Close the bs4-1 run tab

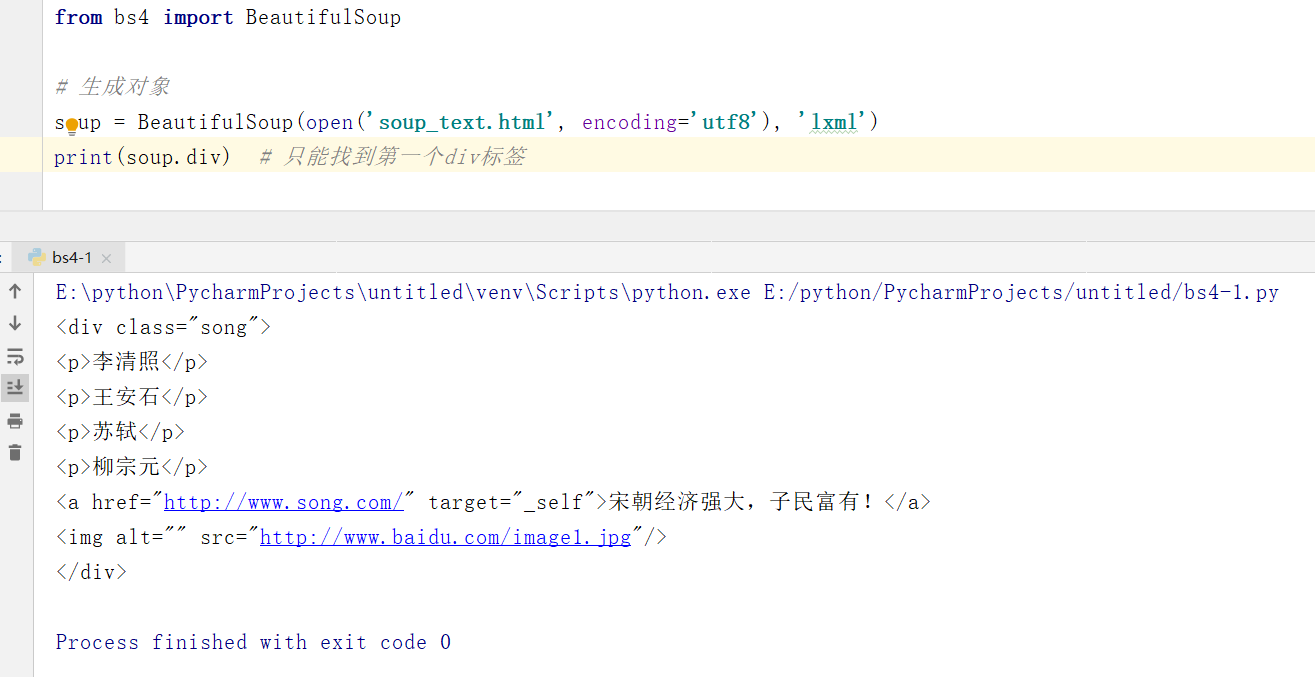tap(107, 258)
